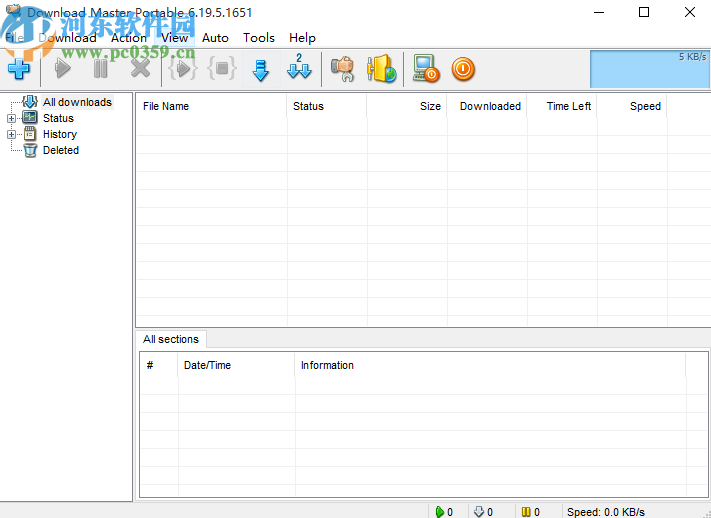711x518 pixels.
Task: Click the Delete download X icon
Action: point(141,69)
